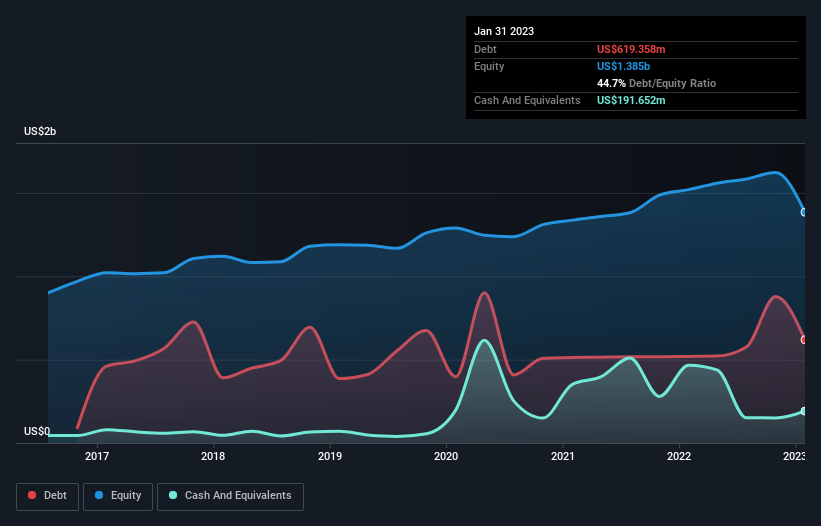Click the 2021 x-axis label
This screenshot has width=821, height=526.
coord(563,456)
